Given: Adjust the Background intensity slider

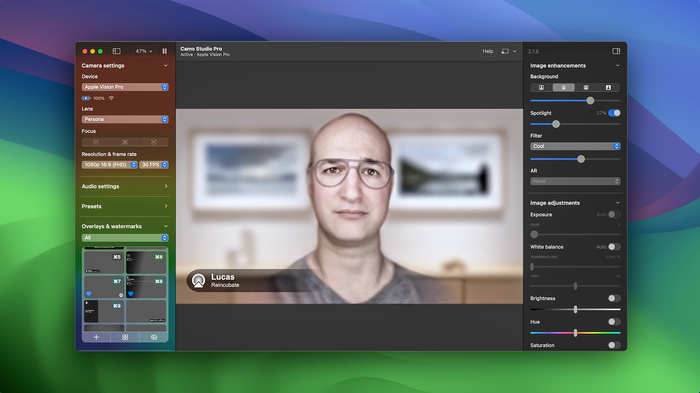Looking at the screenshot, I should (590, 100).
